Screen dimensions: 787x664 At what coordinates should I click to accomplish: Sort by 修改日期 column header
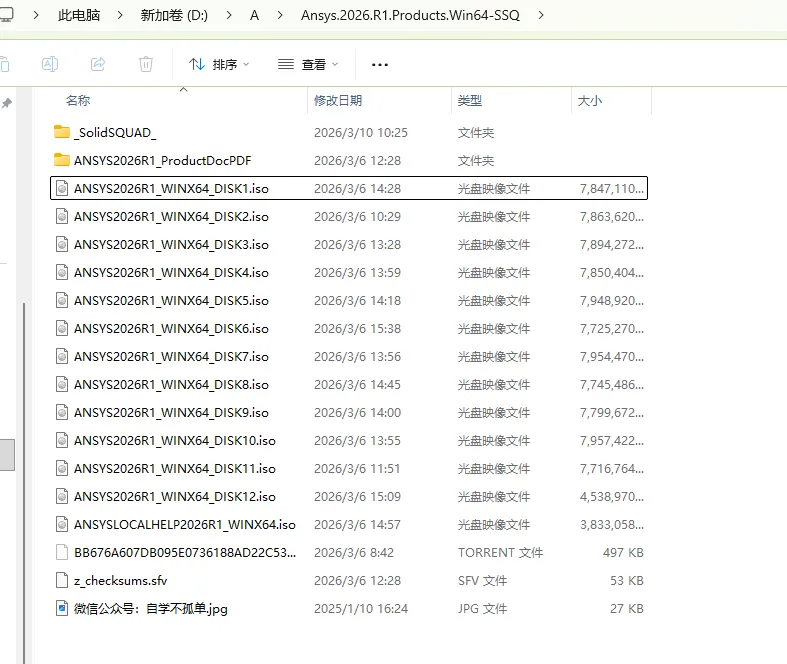click(338, 100)
